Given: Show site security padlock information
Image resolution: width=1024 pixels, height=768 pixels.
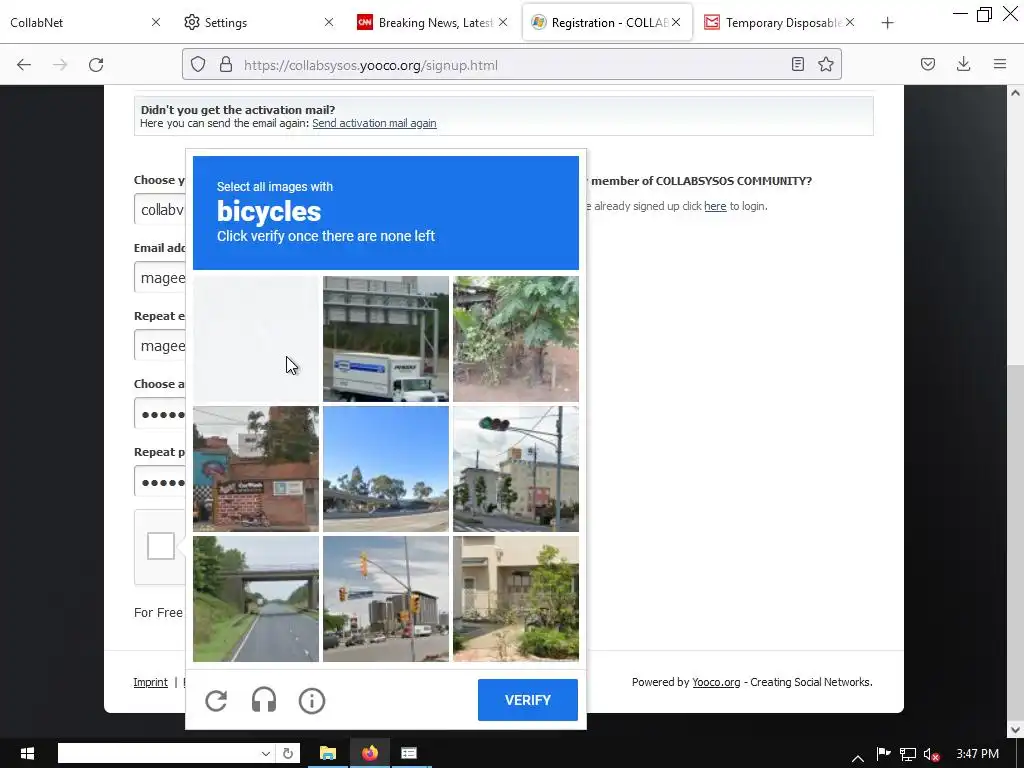Looking at the screenshot, I should [226, 65].
